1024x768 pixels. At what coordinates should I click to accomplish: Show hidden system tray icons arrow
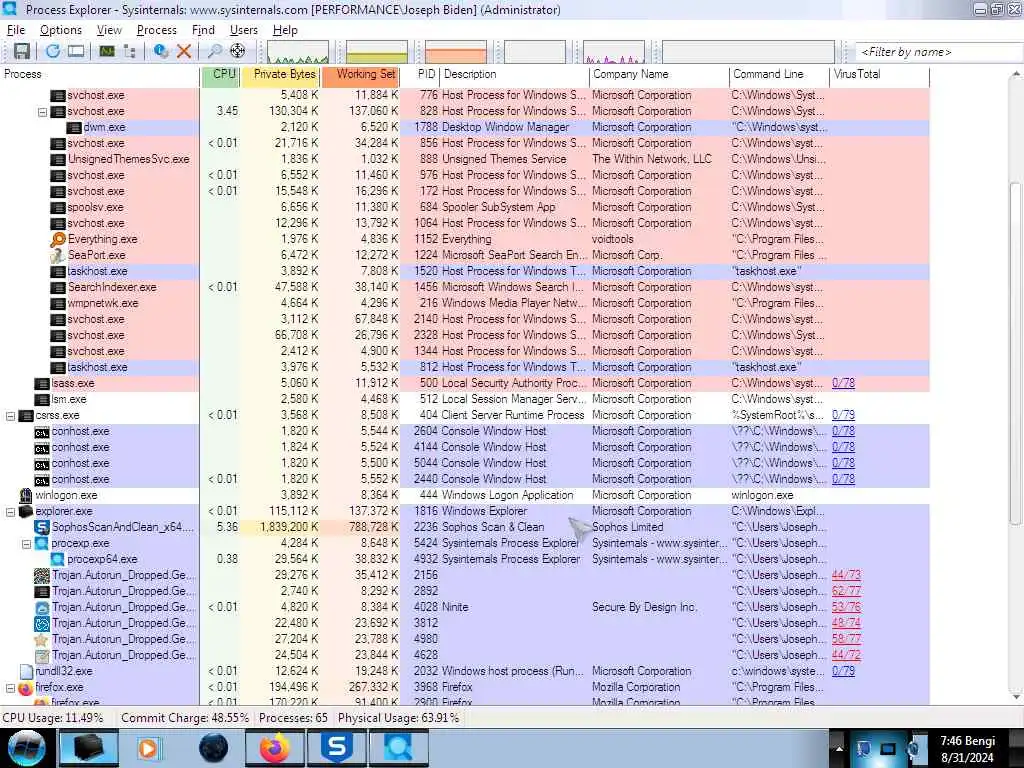pyautogui.click(x=839, y=749)
